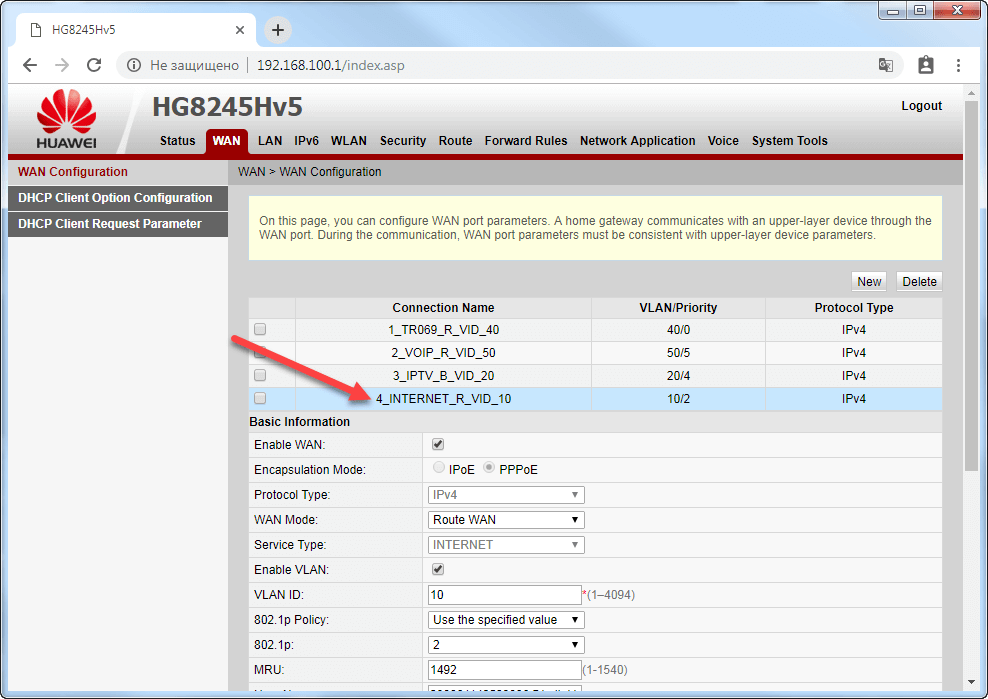Click the New connection button
This screenshot has width=988, height=699.
(869, 282)
